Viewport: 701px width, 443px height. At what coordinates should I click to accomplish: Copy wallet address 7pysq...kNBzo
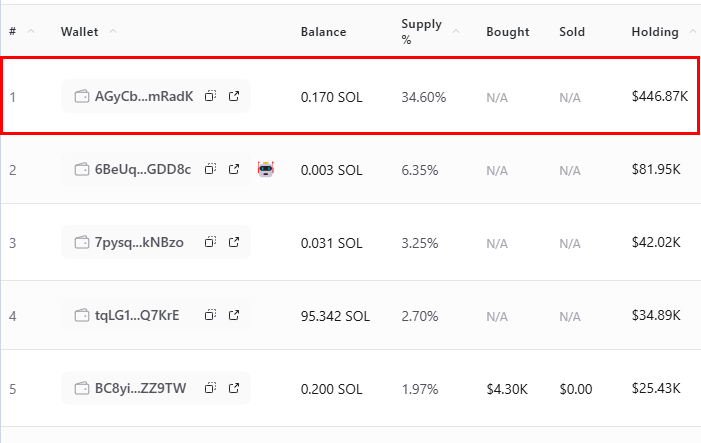tap(210, 242)
